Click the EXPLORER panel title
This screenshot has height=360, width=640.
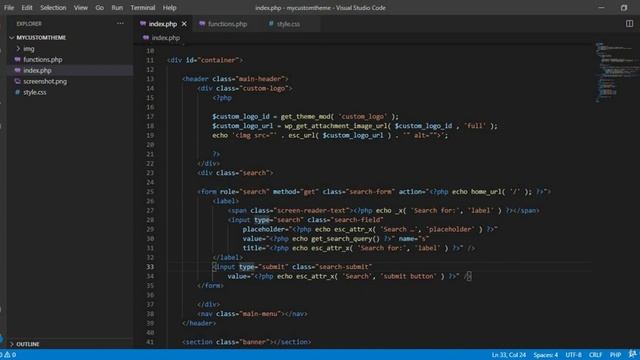[29, 24]
